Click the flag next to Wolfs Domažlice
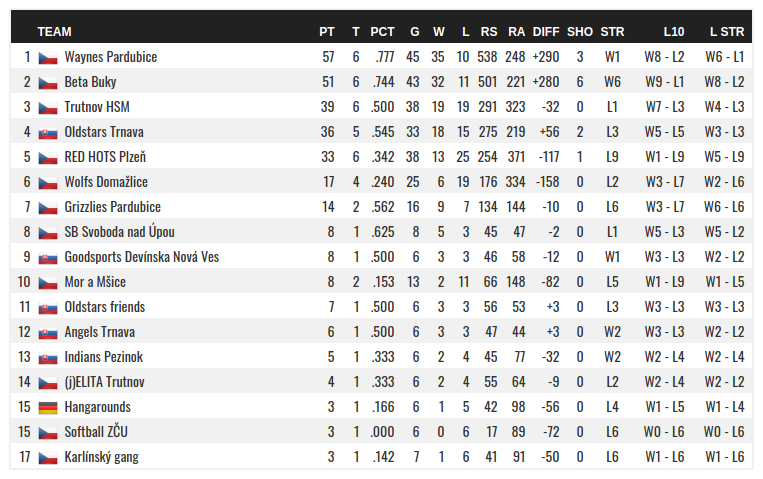Screen dimensions: 763x479 pyautogui.click(x=48, y=183)
